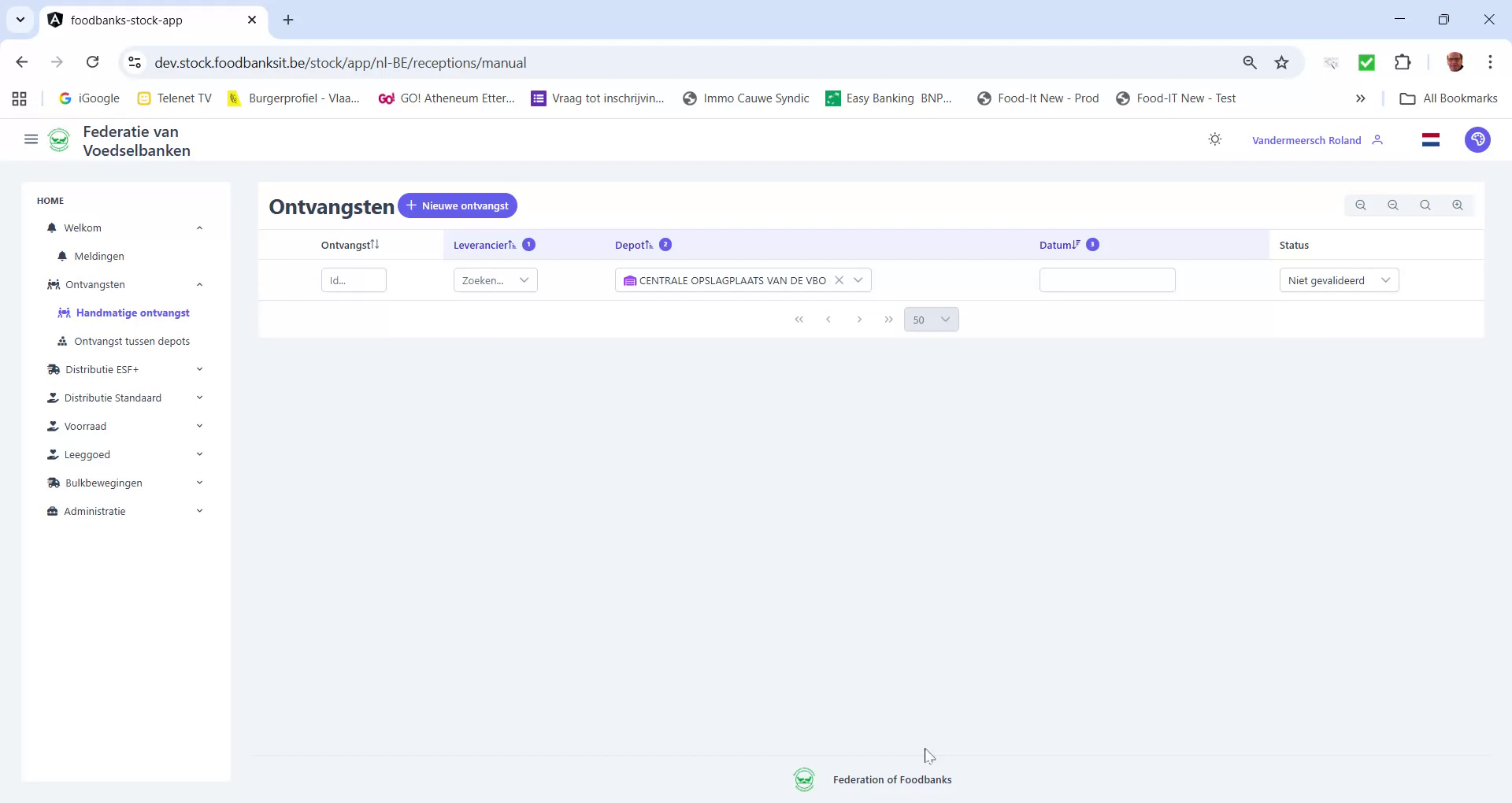This screenshot has width=1512, height=803.
Task: Open Ontvangst tussen depots page
Action: 132,341
